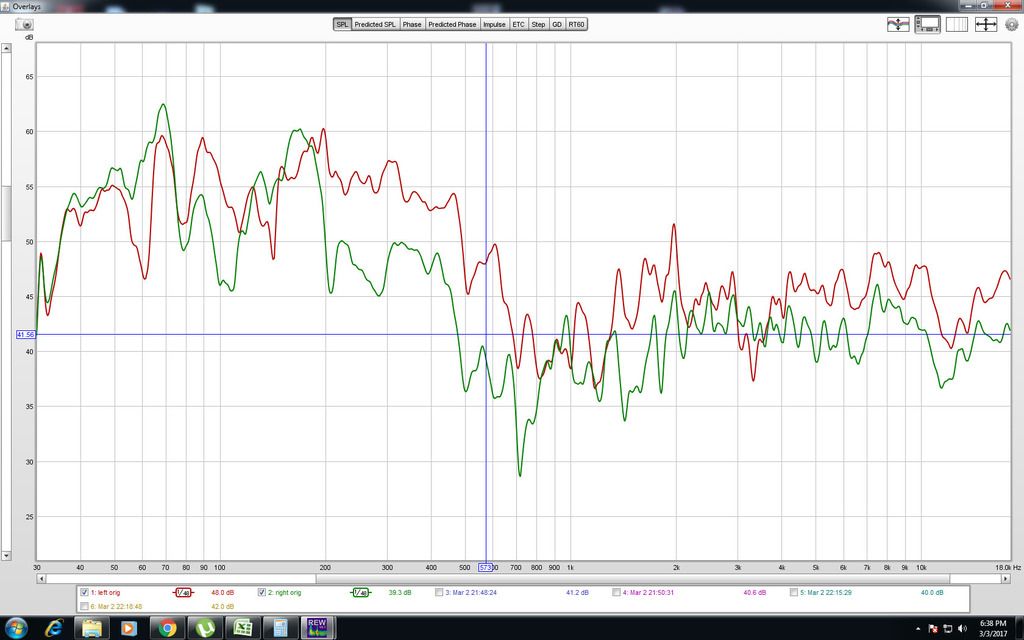This screenshot has width=1024, height=640.
Task: Click the 48.0 dB value for left orig
Action: (222, 593)
